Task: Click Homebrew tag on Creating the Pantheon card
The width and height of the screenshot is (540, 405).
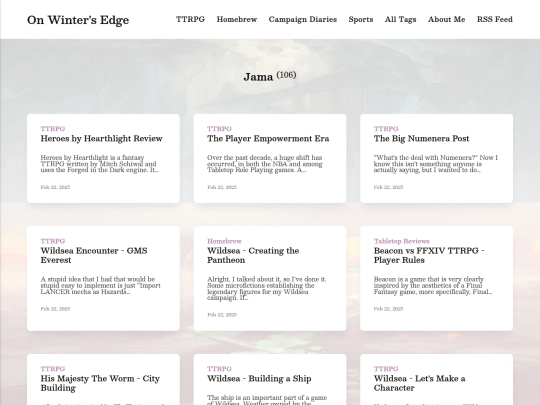Action: [x=225, y=241]
